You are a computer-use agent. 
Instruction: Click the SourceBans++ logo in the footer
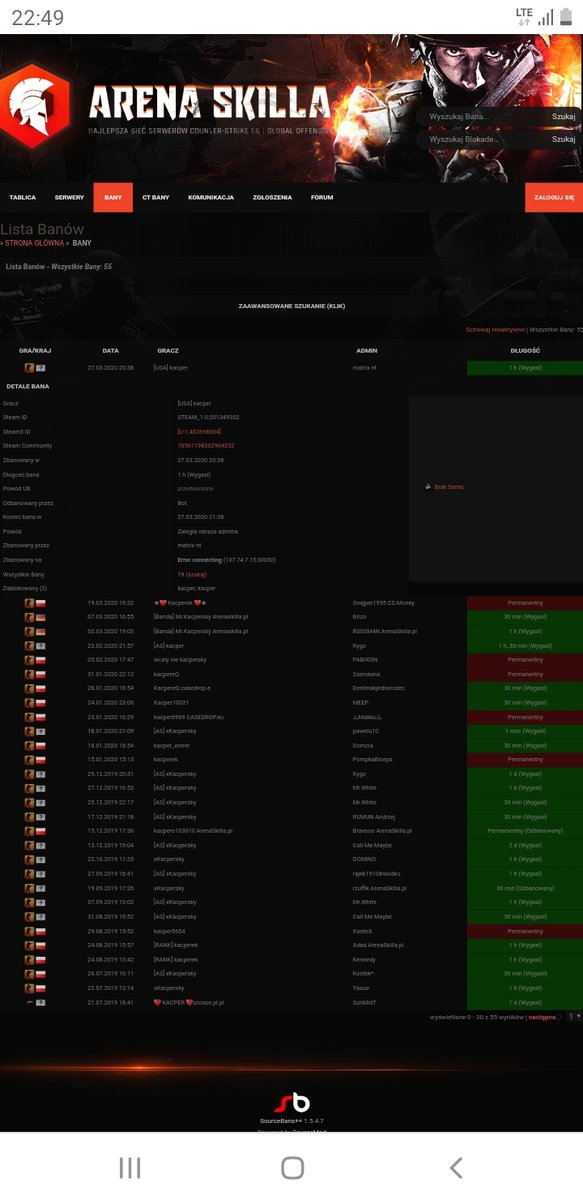292,1102
